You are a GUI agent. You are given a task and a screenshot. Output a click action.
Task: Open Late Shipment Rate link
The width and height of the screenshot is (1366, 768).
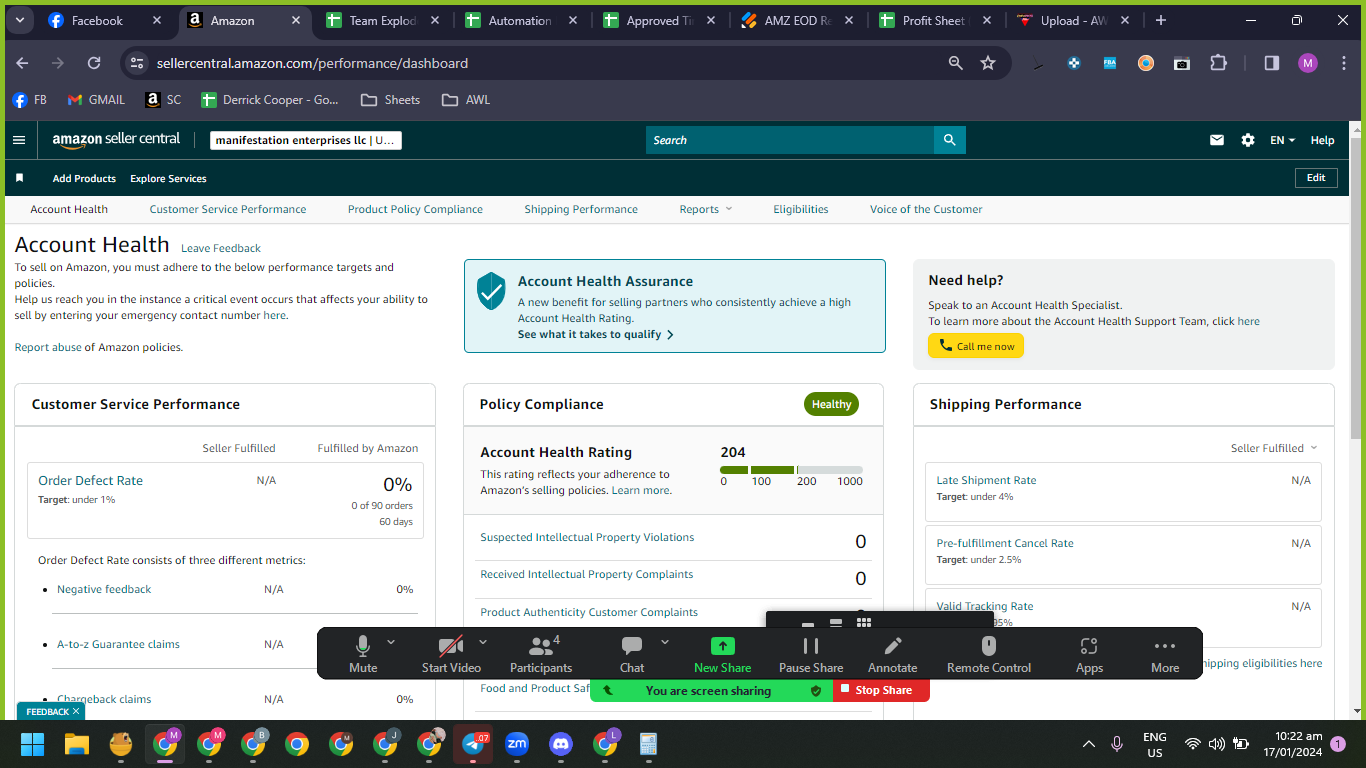(x=986, y=481)
